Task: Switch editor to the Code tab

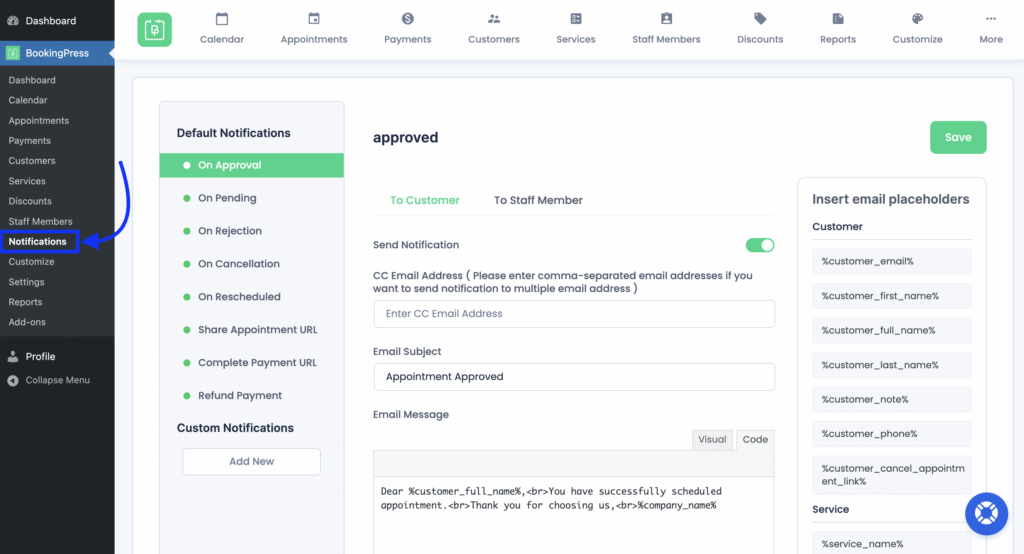Action: [755, 439]
